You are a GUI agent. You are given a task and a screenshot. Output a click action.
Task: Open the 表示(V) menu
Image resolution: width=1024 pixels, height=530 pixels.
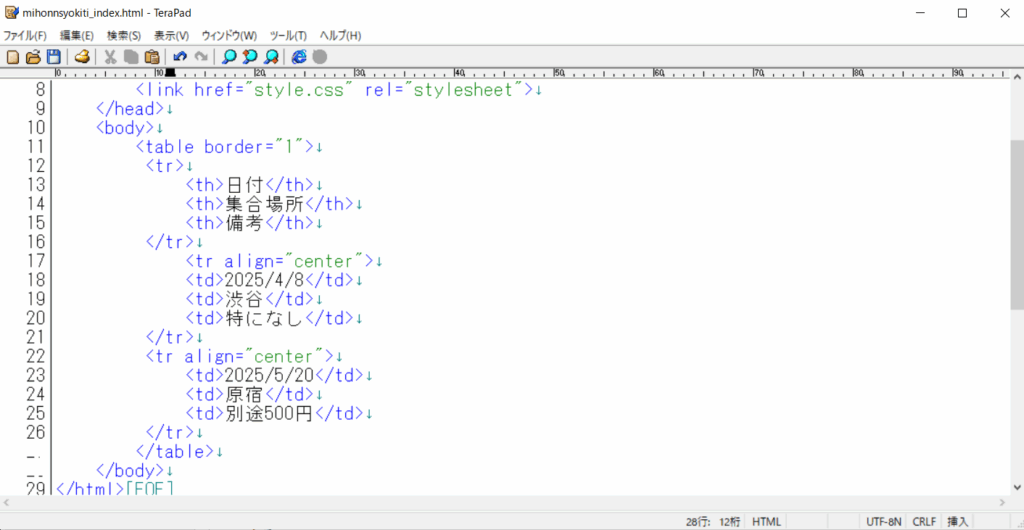(x=171, y=35)
